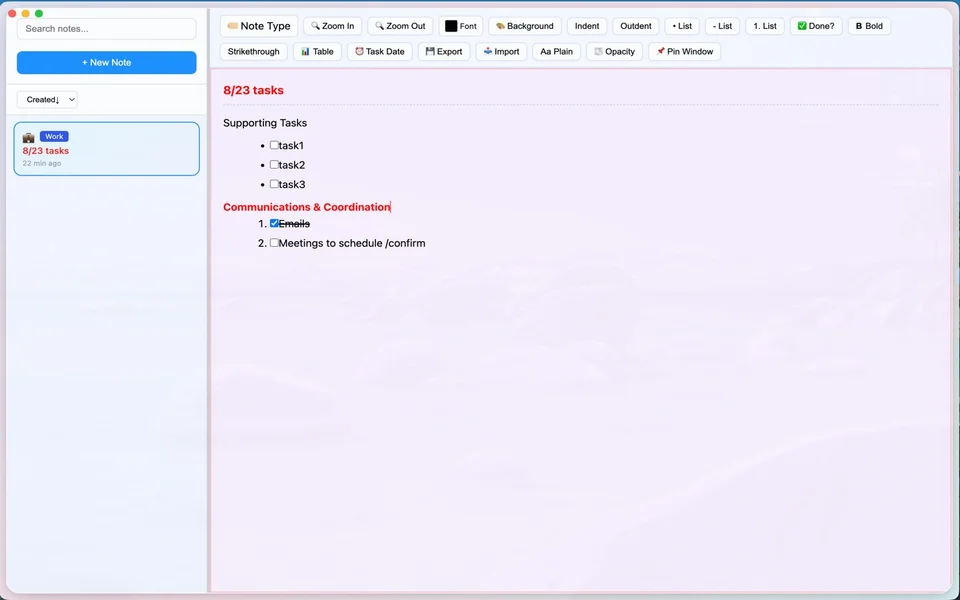Click the Import button

pos(501,51)
